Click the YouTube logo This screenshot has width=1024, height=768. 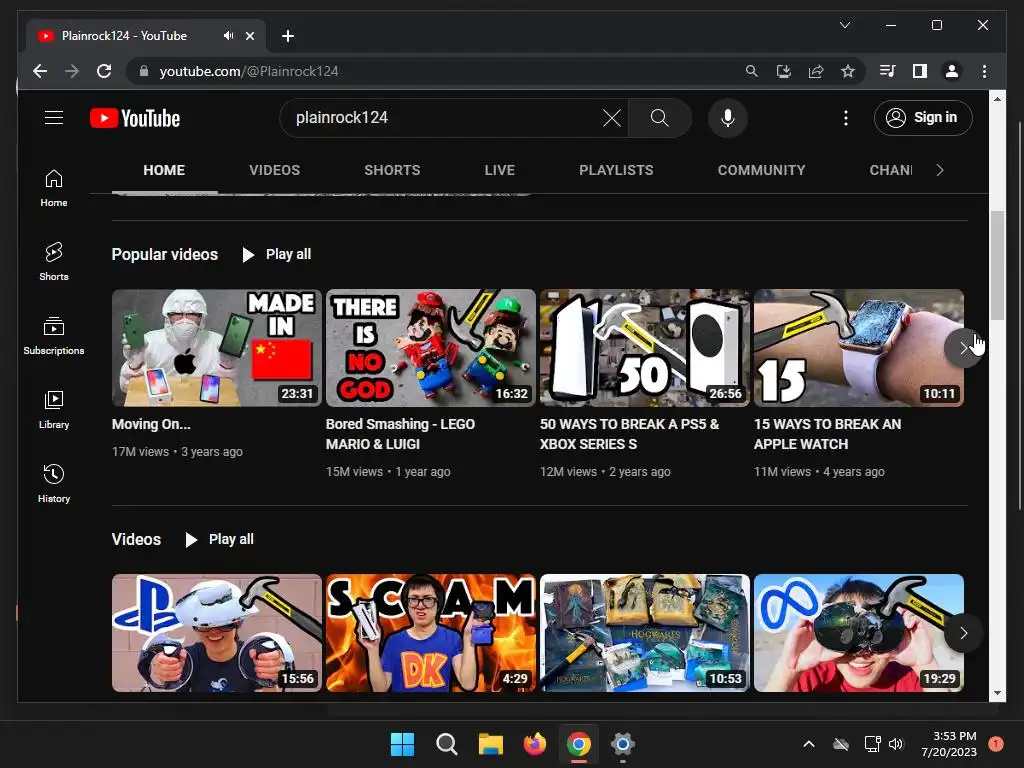click(135, 118)
